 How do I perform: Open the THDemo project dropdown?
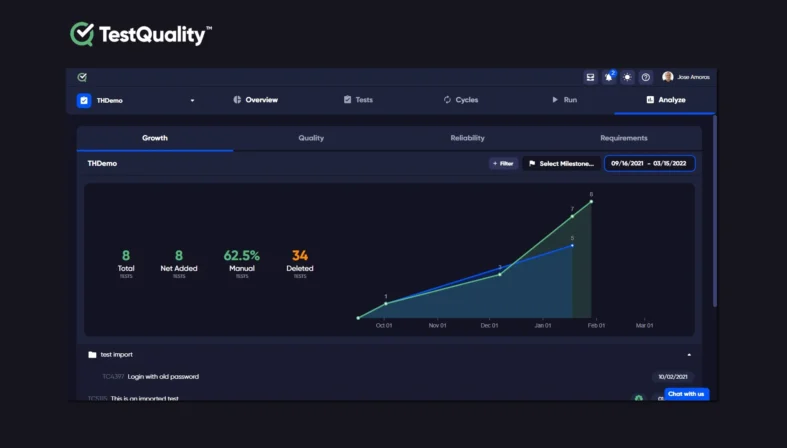192,100
